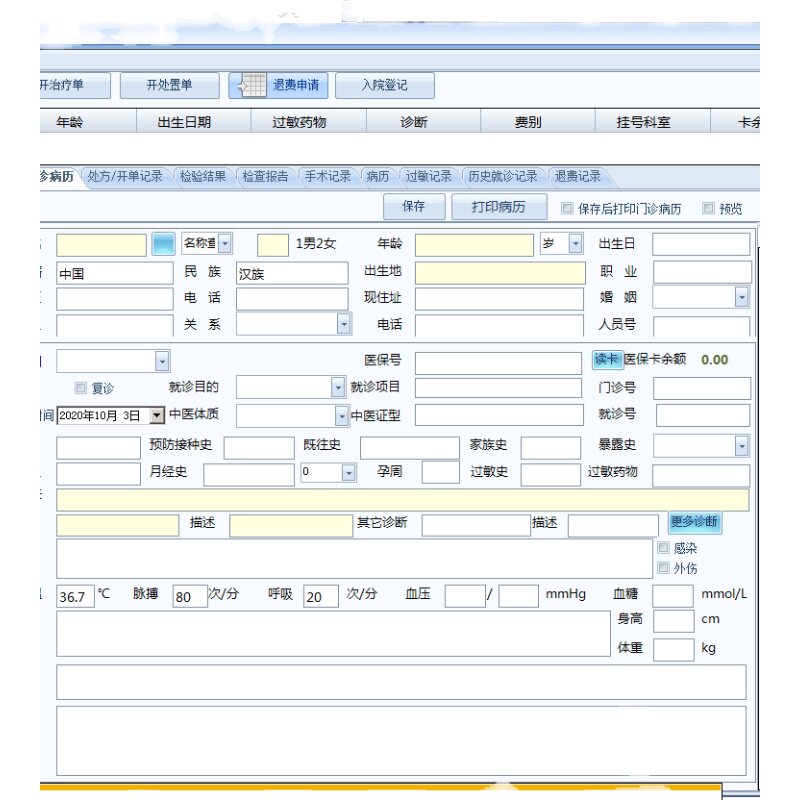Click the 职业 input field

[702, 272]
